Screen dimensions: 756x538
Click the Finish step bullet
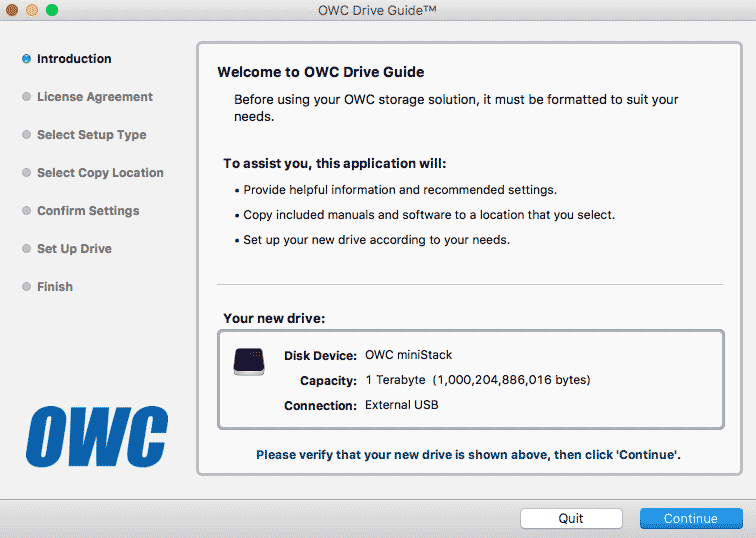[26, 287]
